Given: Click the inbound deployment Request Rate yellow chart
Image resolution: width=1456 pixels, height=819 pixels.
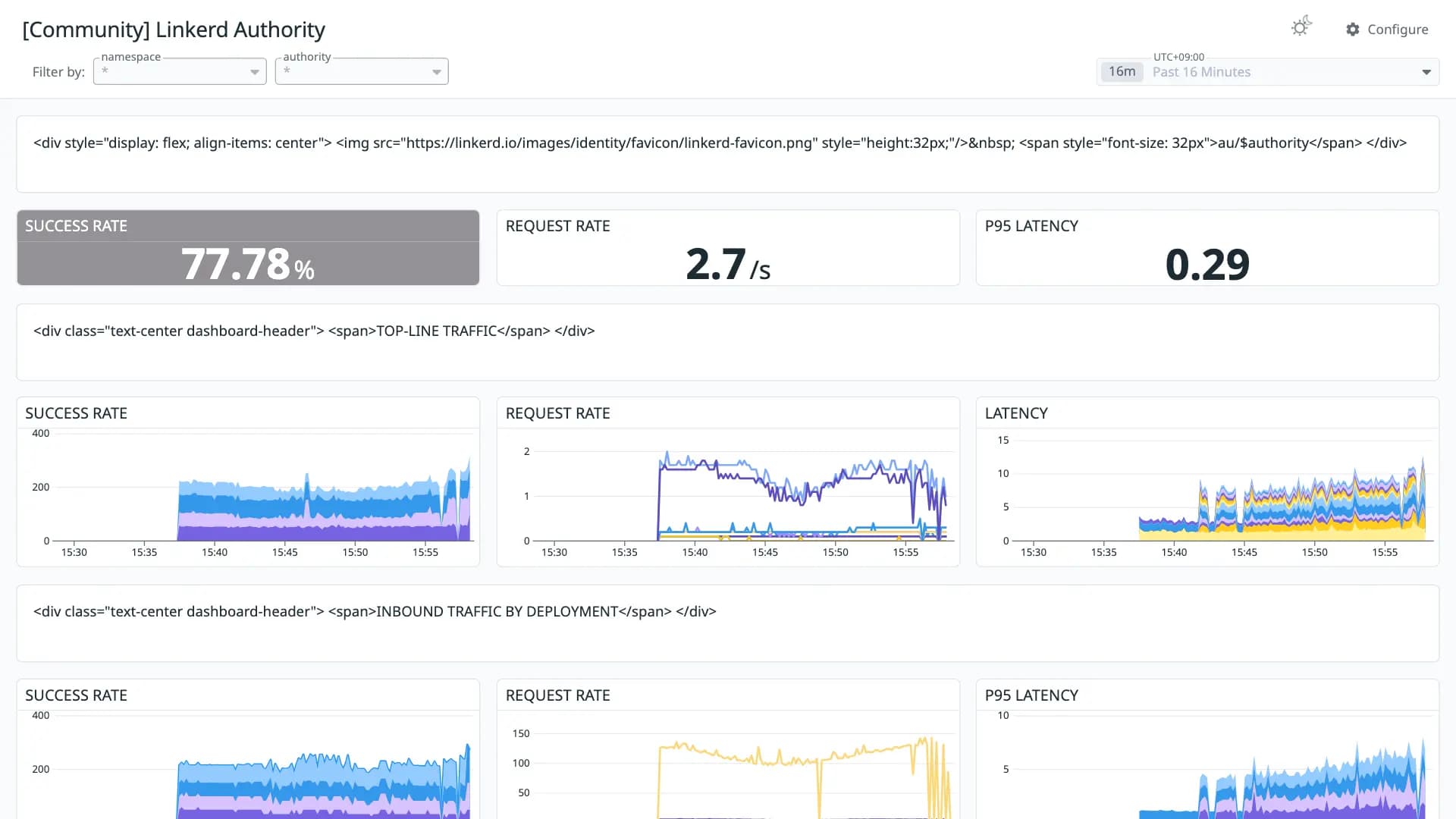Looking at the screenshot, I should tap(728, 766).
